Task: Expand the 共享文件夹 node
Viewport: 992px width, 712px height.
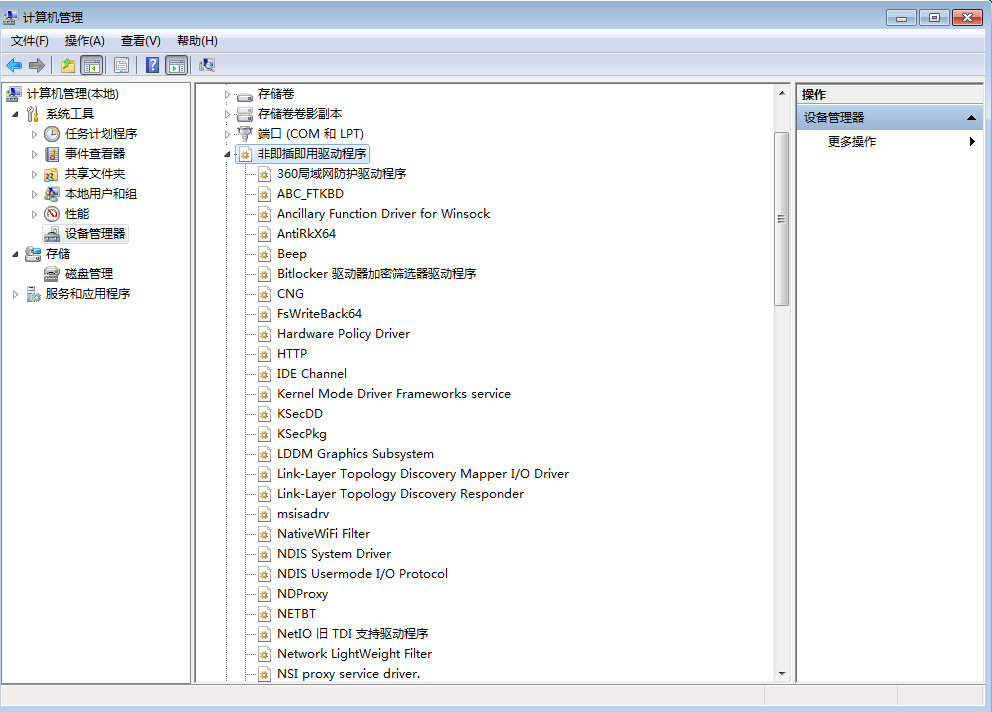Action: coord(34,174)
